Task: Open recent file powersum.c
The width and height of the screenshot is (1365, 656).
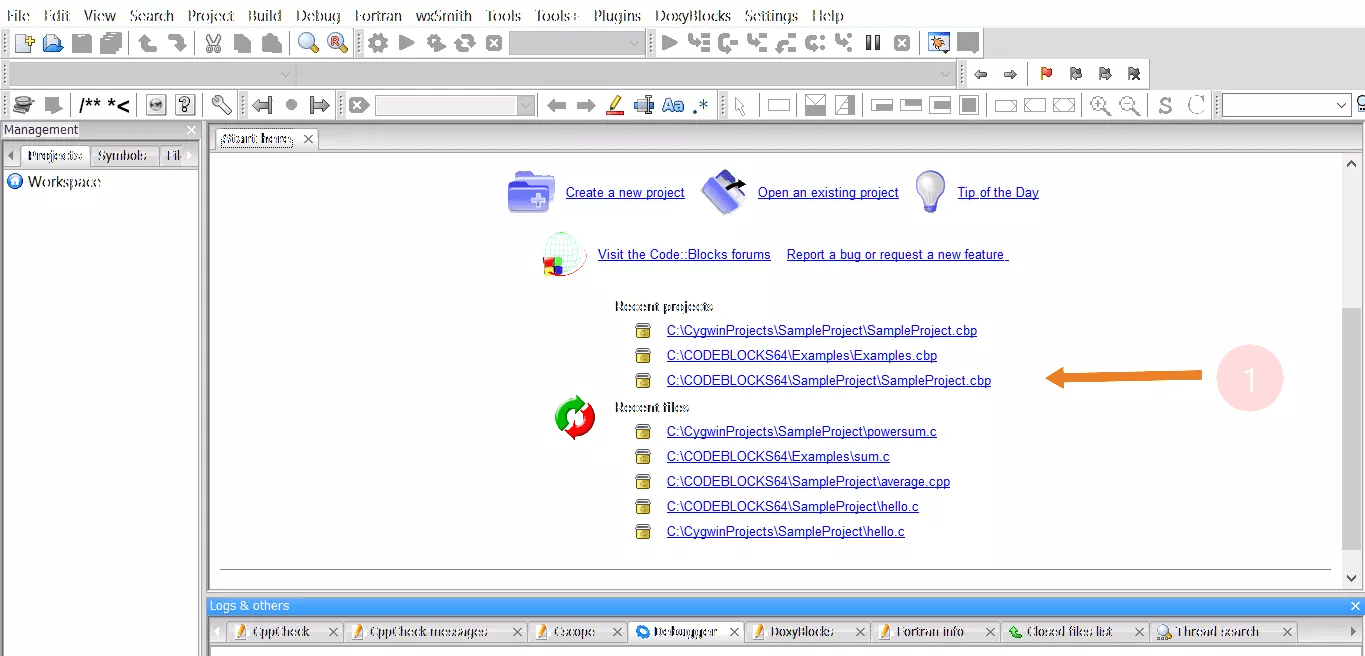Action: 801,431
